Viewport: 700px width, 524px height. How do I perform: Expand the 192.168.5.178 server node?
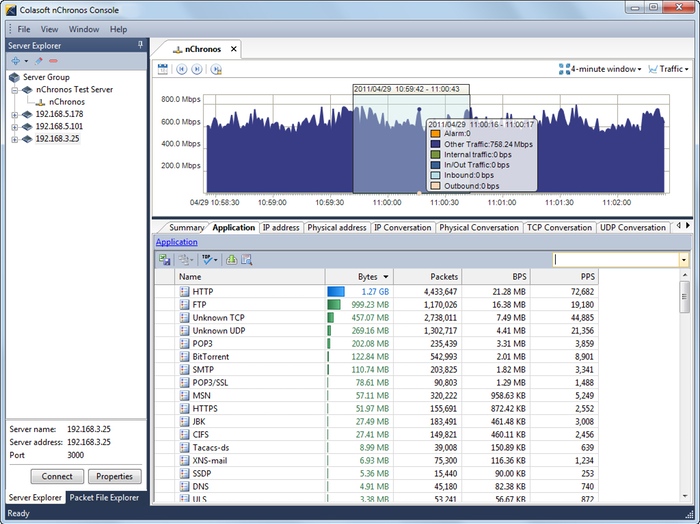[15, 114]
